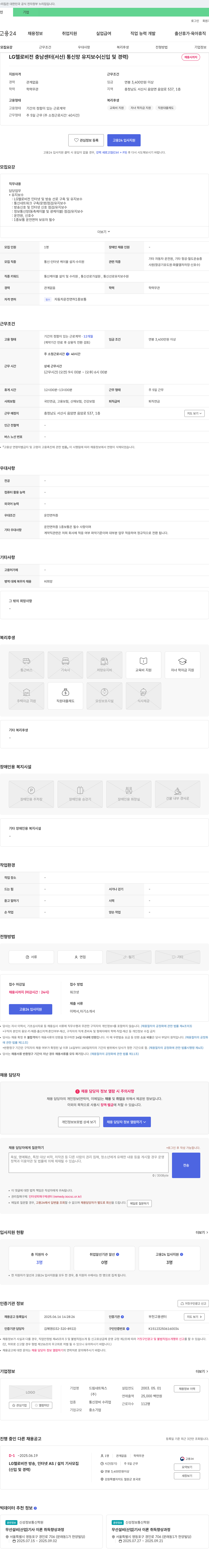The width and height of the screenshot is (209, 1568).
Task: Click the 주택자금 지원 benefit icon
Action: click(x=26, y=696)
